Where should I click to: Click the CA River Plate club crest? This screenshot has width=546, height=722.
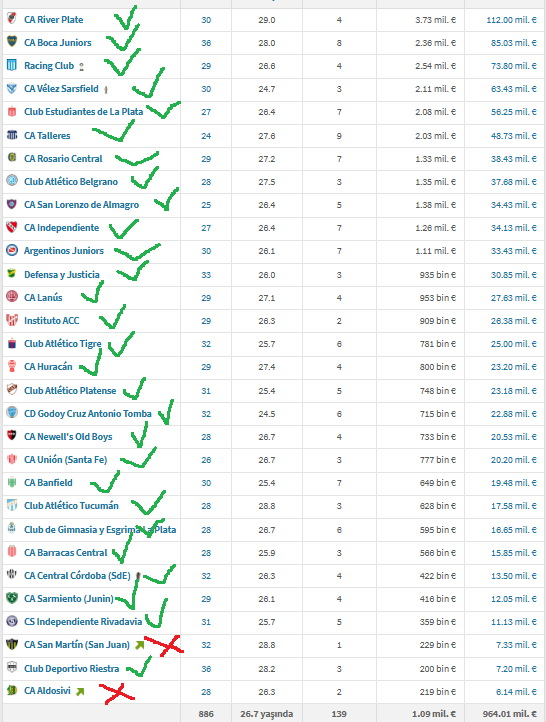click(x=12, y=18)
